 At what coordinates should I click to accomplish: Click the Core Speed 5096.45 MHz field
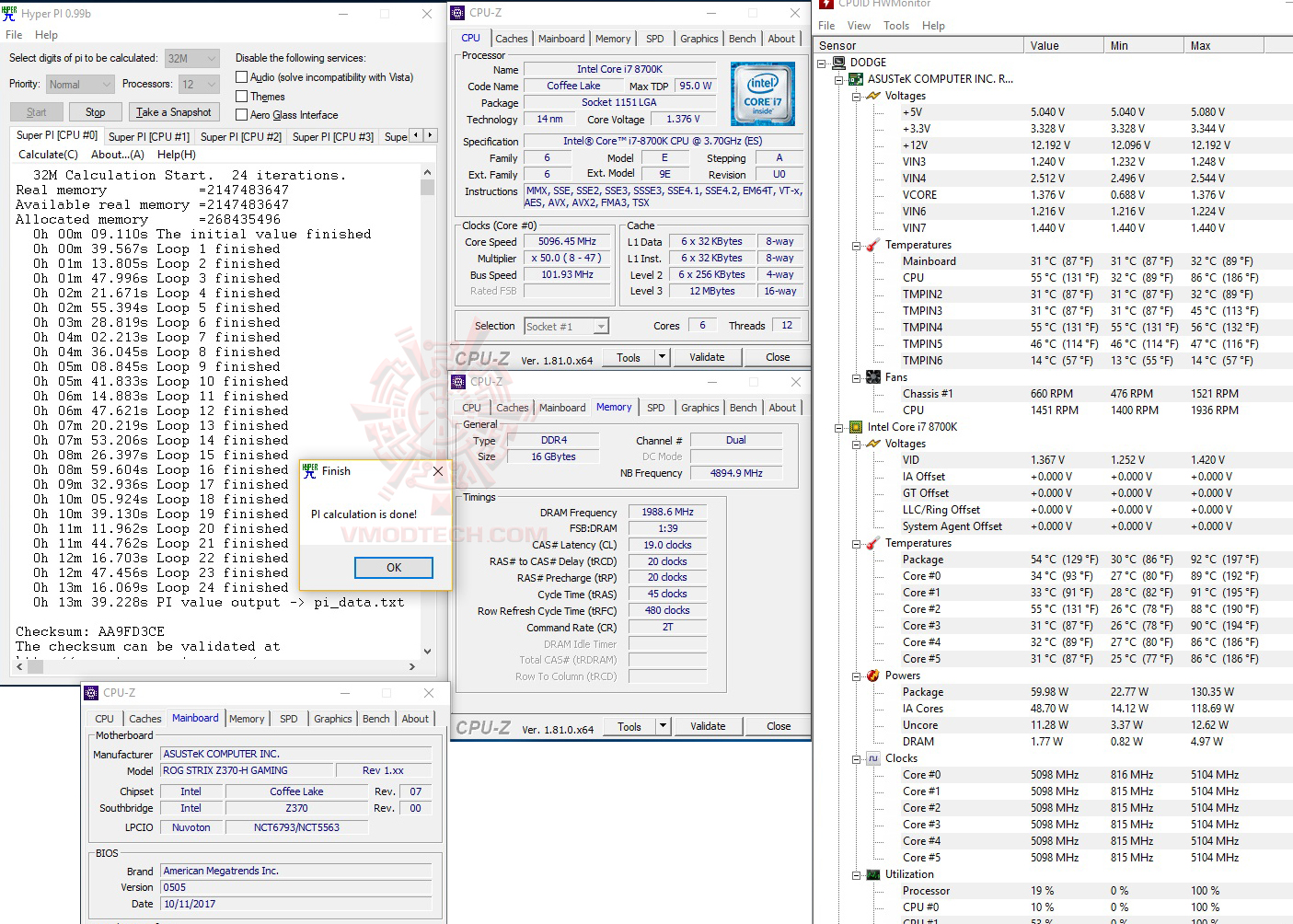567,241
